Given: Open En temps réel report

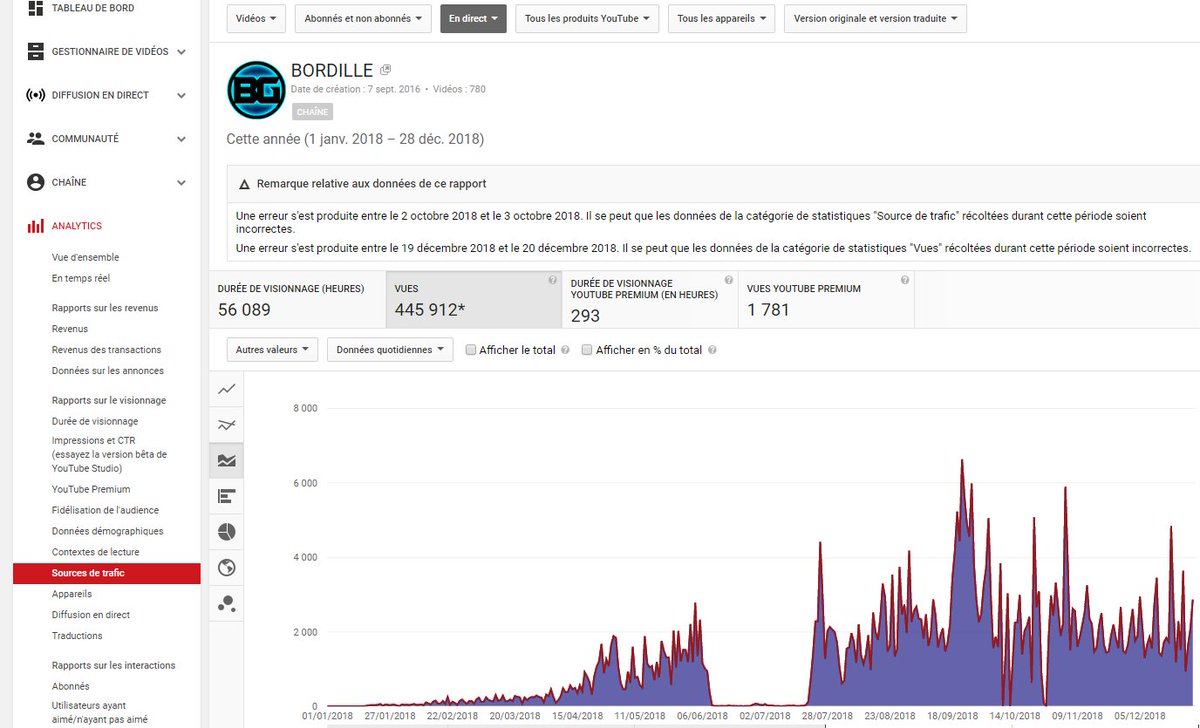Looking at the screenshot, I should coord(81,279).
